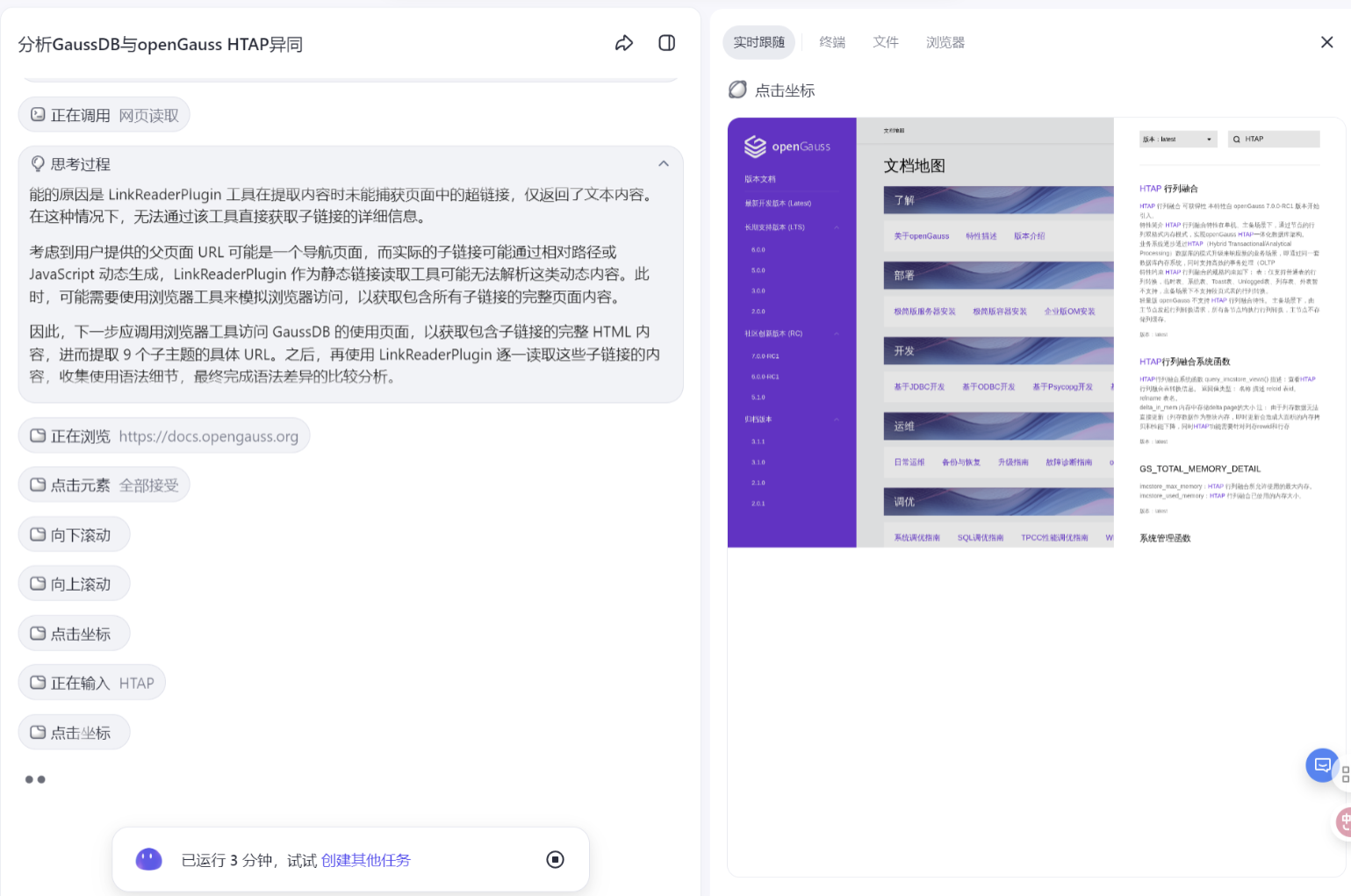This screenshot has width=1351, height=896.
Task: Open the 关于openGauss link
Action: point(922,236)
